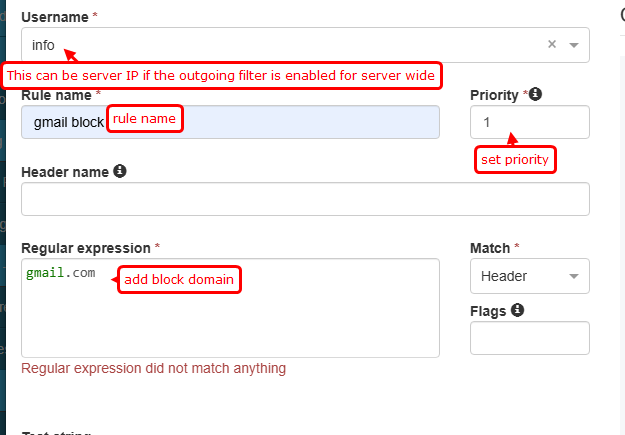Click the Priority number field

pos(529,121)
